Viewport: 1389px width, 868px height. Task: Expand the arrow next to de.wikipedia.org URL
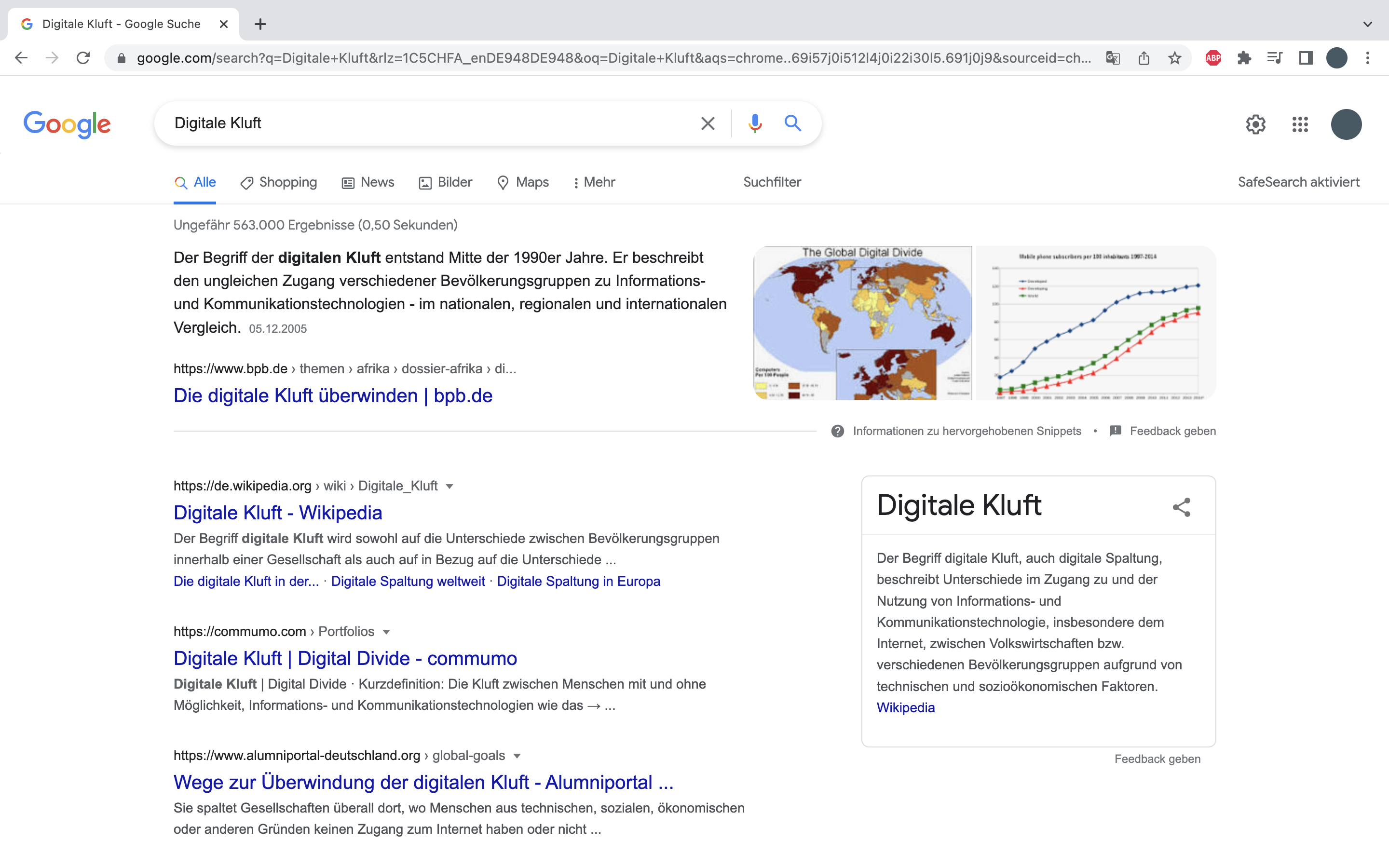449,486
